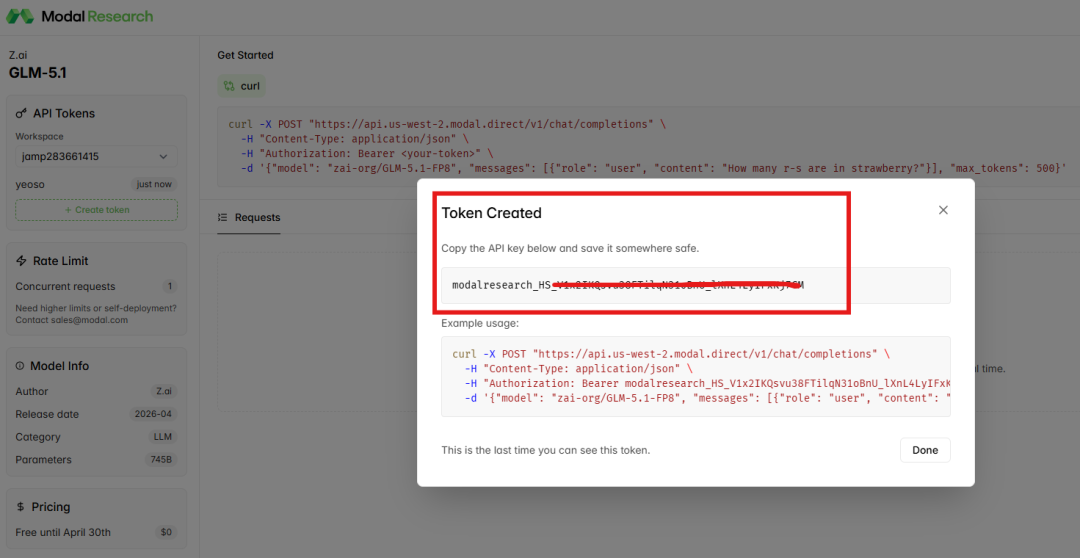Click the Category badge LLM
Image resolution: width=1080 pixels, height=558 pixels.
pyautogui.click(x=163, y=437)
